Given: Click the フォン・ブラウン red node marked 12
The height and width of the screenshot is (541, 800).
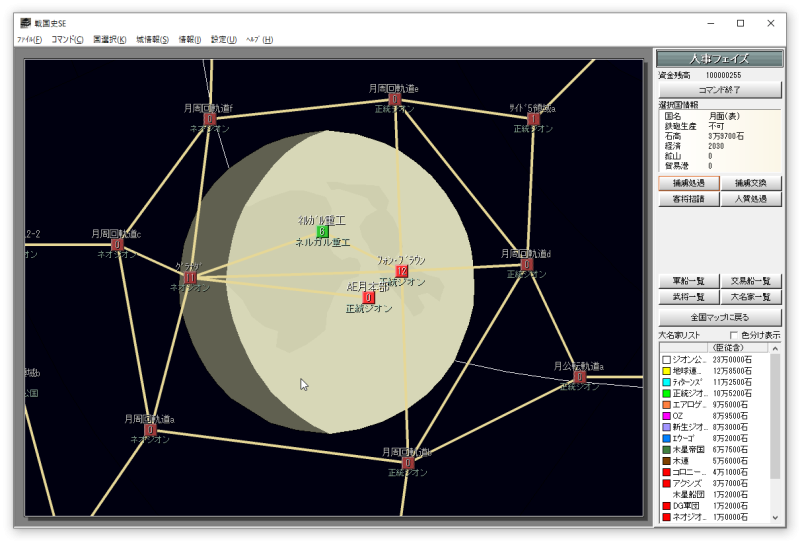Looking at the screenshot, I should (402, 271).
